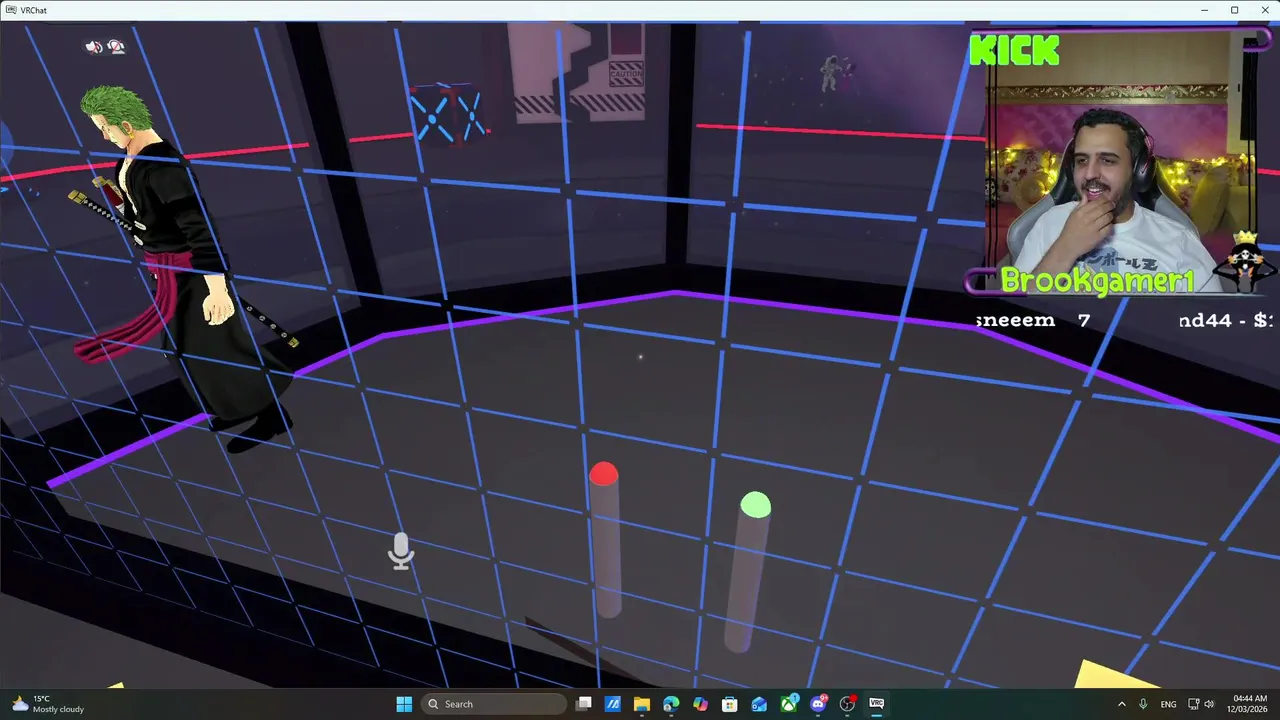Click the floating astronaut figure
This screenshot has width=1280, height=720.
(832, 72)
